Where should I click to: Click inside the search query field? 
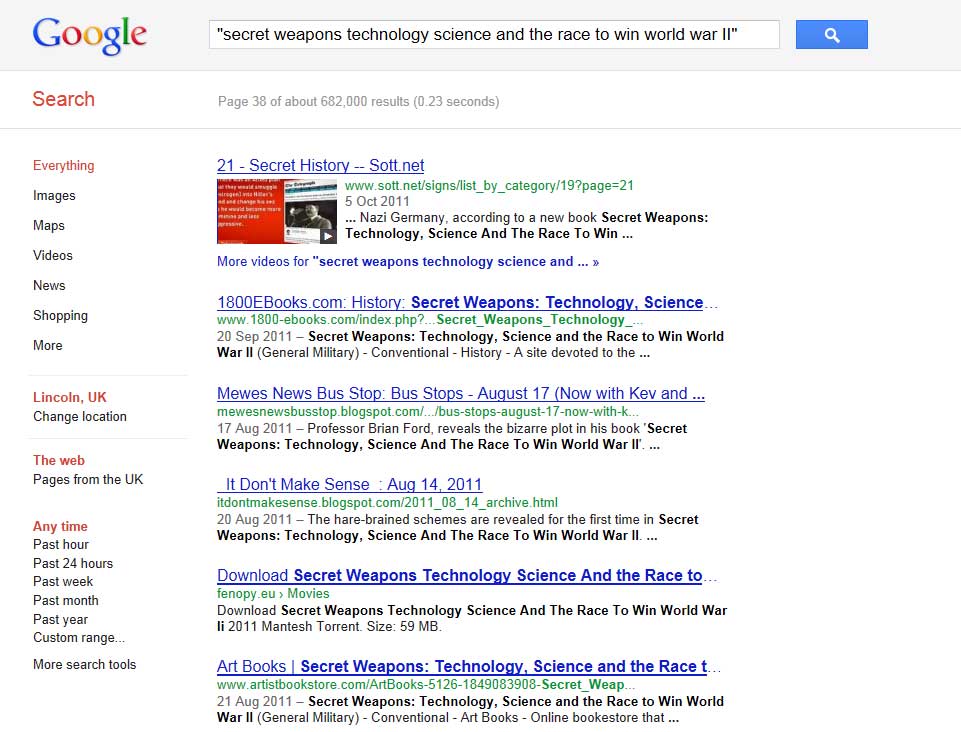pyautogui.click(x=494, y=34)
